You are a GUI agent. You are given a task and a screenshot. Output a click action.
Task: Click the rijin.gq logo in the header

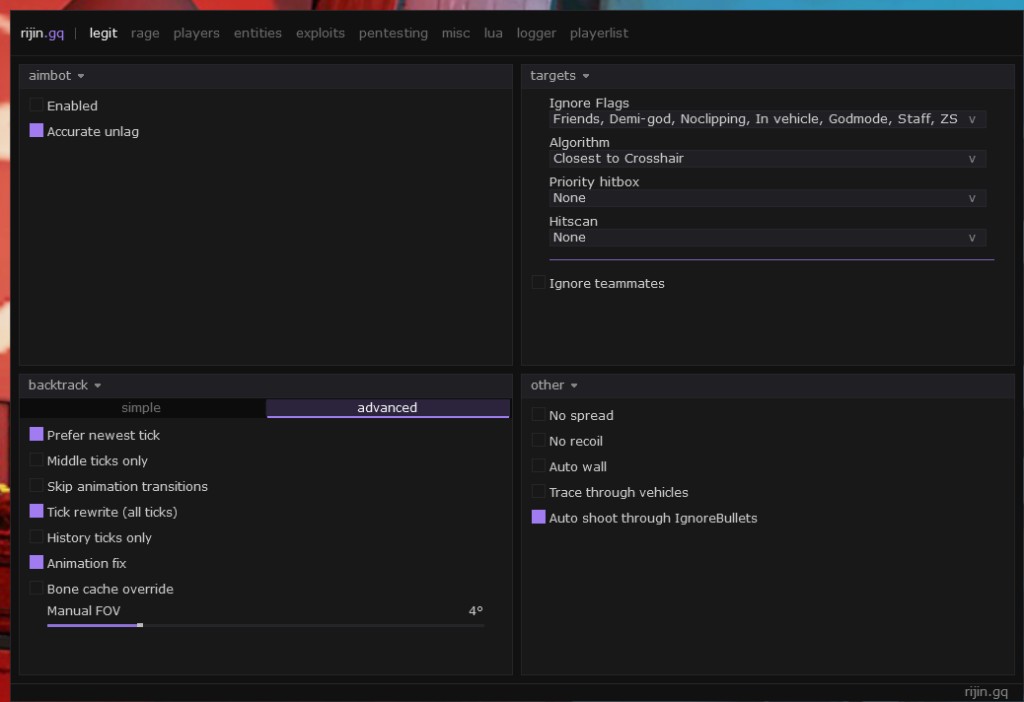(x=42, y=33)
